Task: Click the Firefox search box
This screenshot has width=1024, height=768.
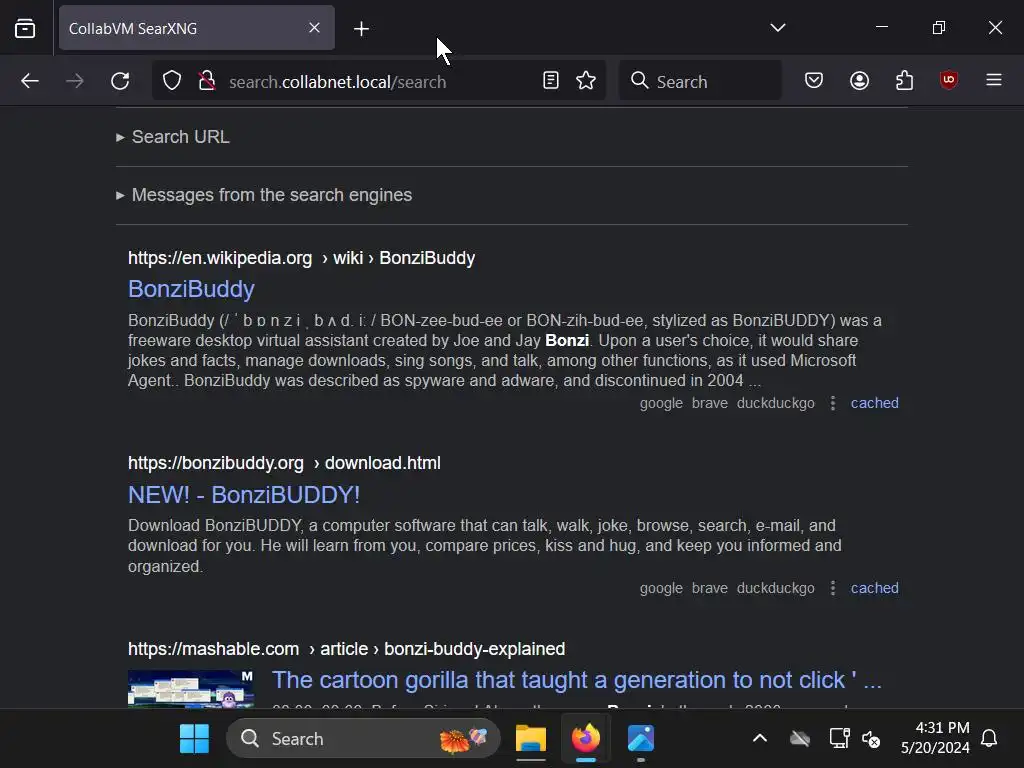Action: [700, 81]
